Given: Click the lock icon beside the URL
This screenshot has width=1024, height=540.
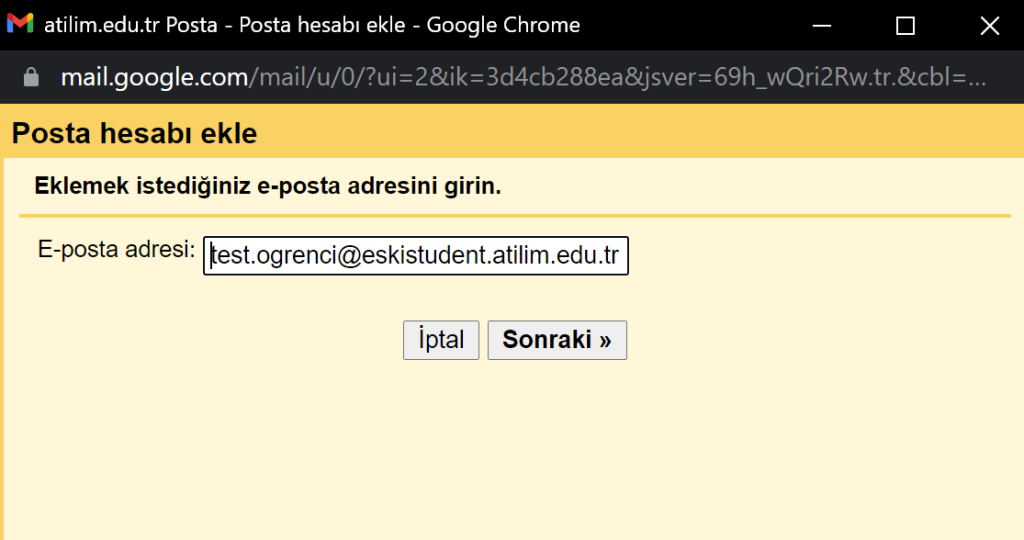Looking at the screenshot, I should 30,77.
